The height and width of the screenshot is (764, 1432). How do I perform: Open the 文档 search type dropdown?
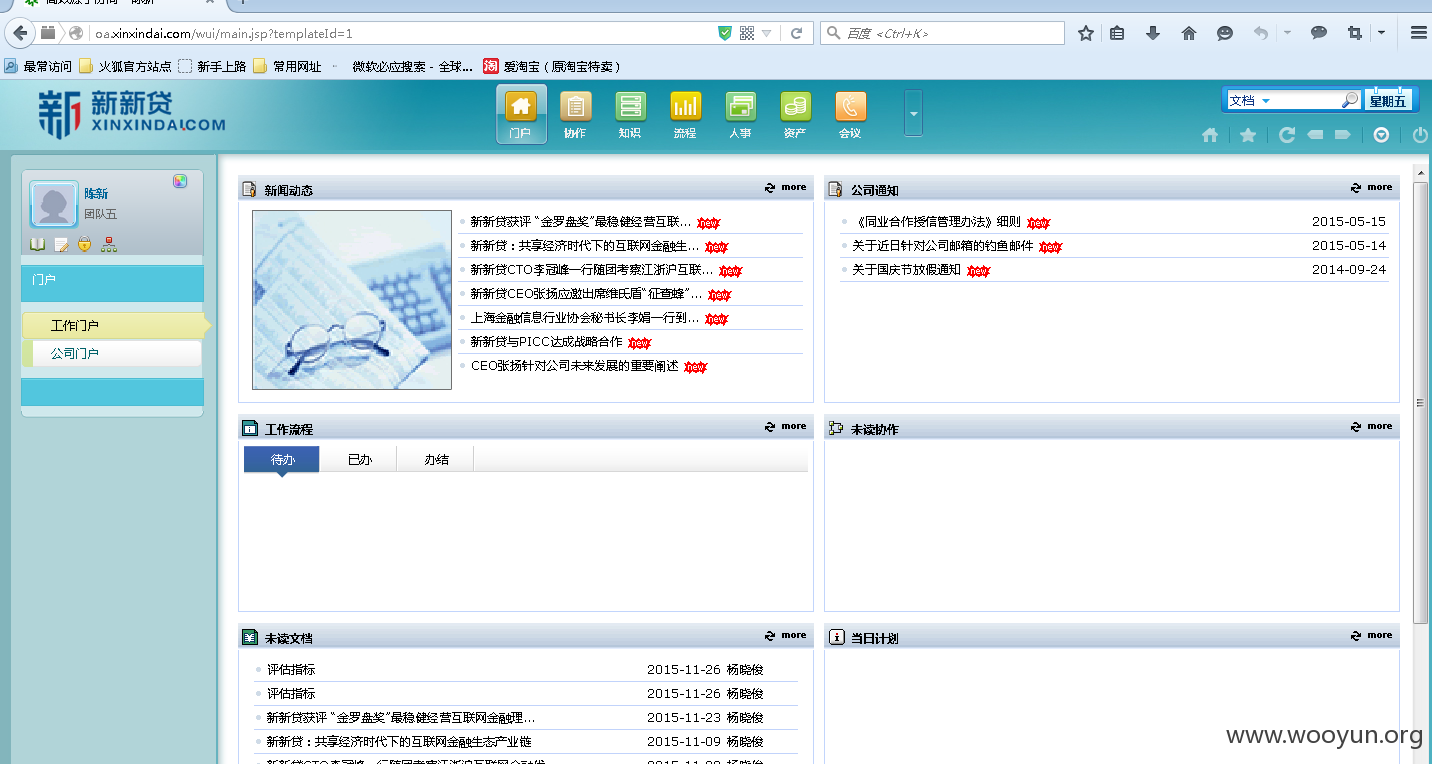[1250, 101]
